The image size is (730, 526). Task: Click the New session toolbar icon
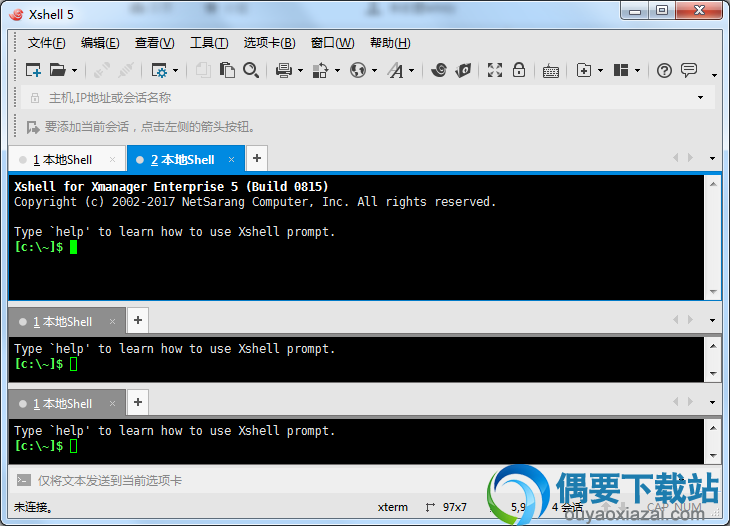33,70
